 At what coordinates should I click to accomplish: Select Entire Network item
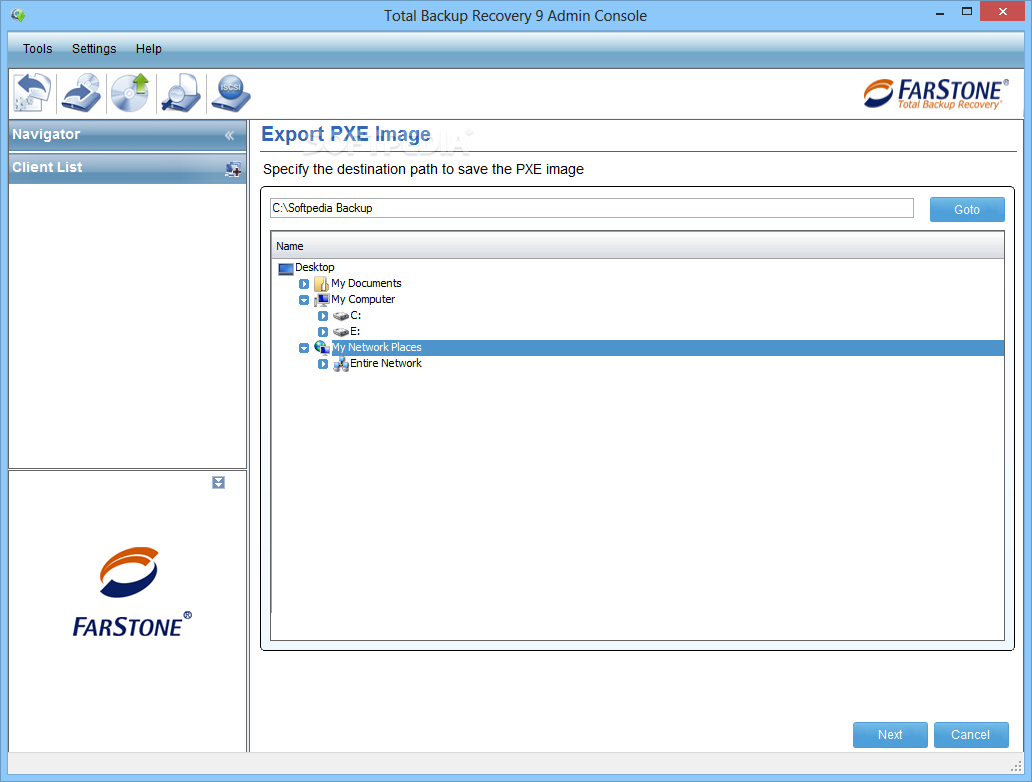coord(386,363)
